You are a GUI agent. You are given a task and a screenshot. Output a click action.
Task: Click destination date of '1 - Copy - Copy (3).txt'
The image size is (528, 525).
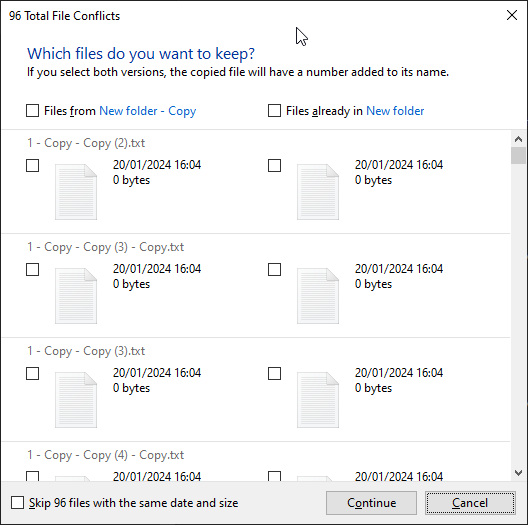coord(399,373)
